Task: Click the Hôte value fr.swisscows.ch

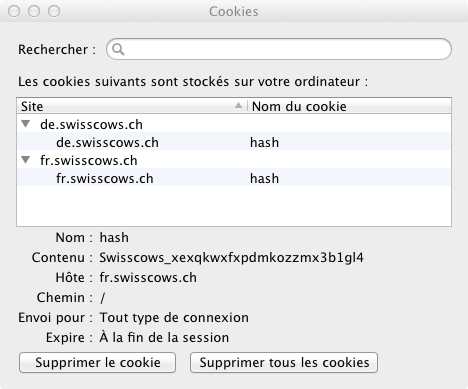Action: coord(148,277)
